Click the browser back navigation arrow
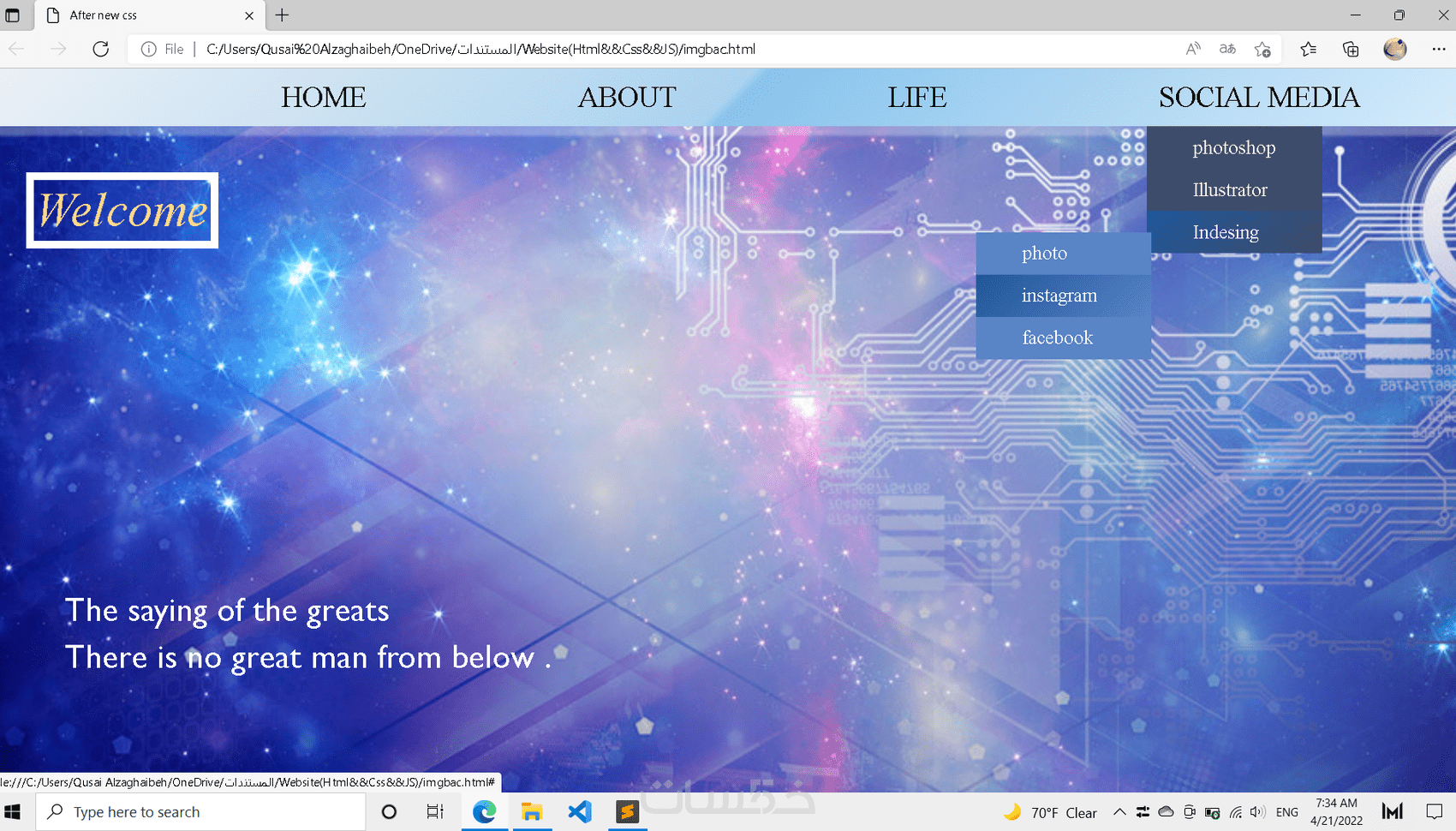Image resolution: width=1456 pixels, height=831 pixels. 16,49
